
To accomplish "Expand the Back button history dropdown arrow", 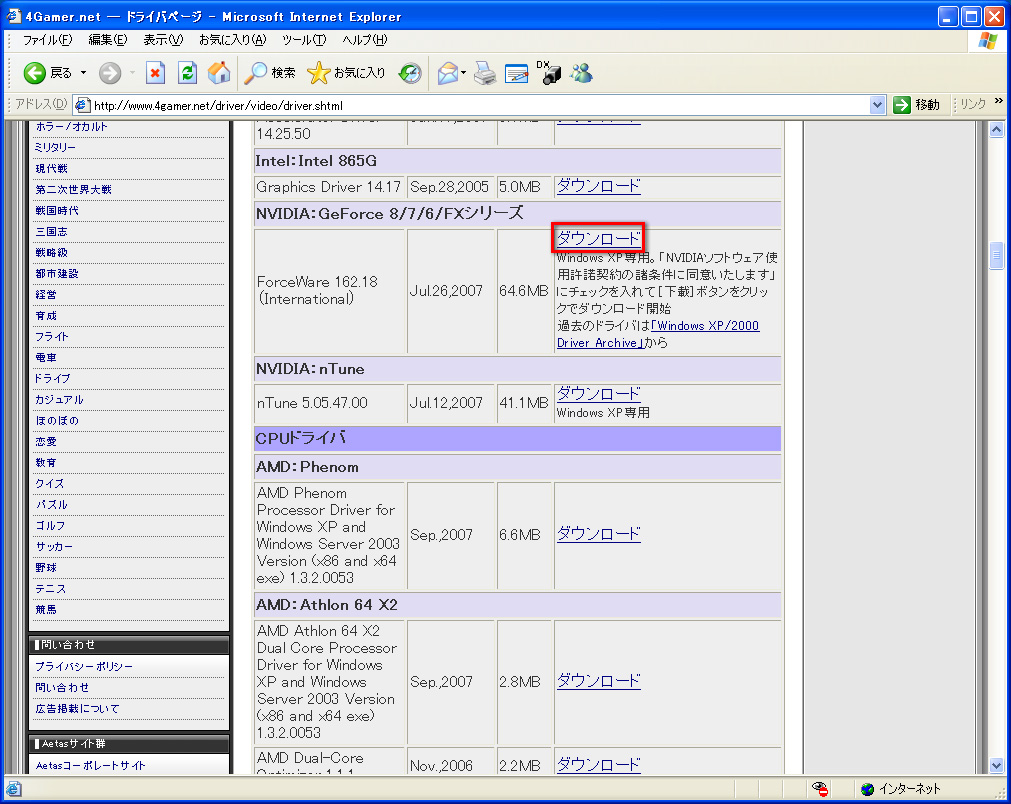I will coord(83,73).
